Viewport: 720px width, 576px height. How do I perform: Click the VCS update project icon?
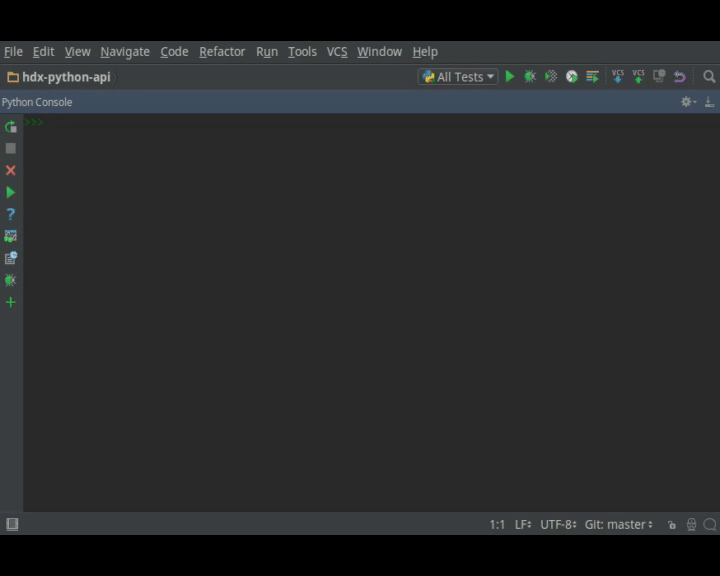(617, 76)
